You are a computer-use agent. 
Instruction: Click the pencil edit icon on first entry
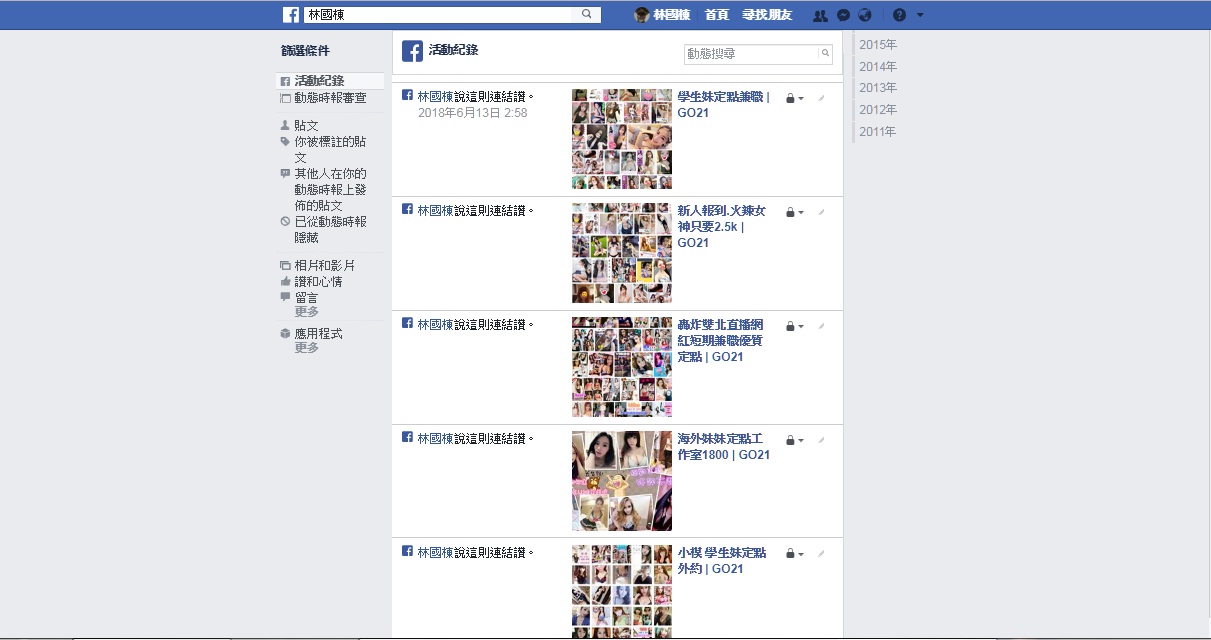[x=821, y=98]
